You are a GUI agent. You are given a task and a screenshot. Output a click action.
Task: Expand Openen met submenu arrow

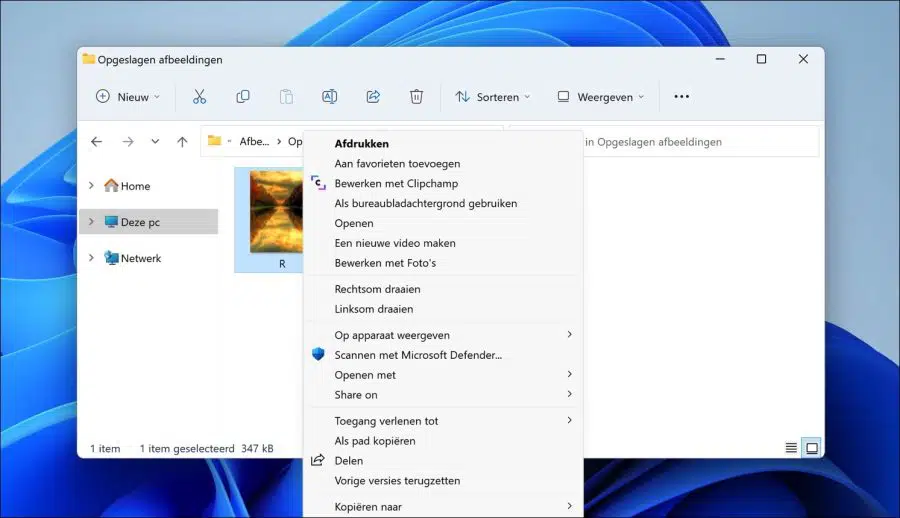tap(569, 374)
